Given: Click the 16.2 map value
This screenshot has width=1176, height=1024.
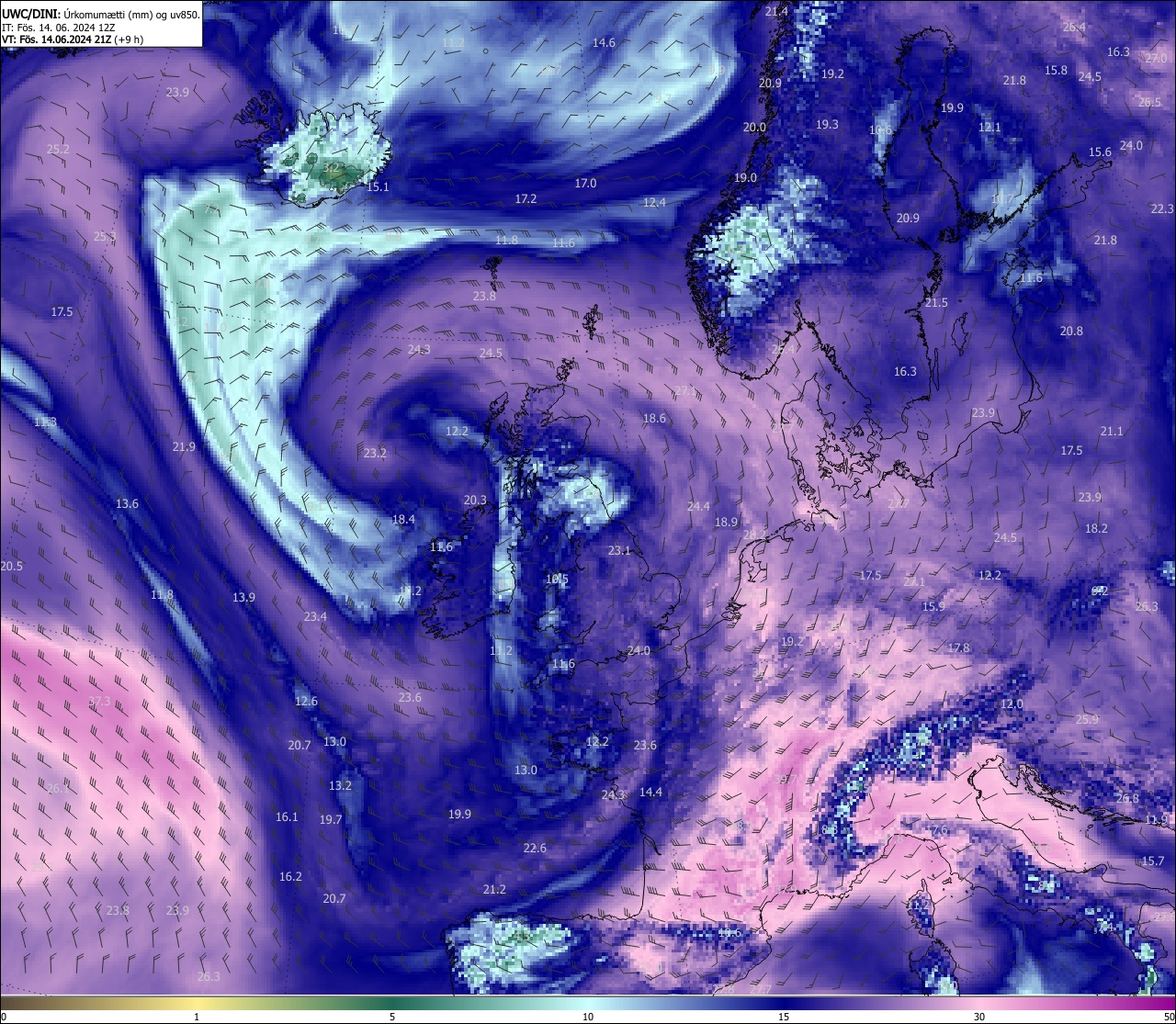Looking at the screenshot, I should 290,876.
